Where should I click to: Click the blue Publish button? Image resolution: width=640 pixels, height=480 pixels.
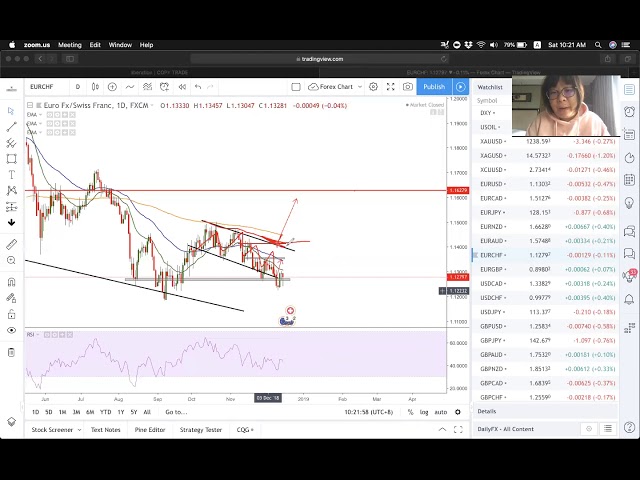(434, 87)
